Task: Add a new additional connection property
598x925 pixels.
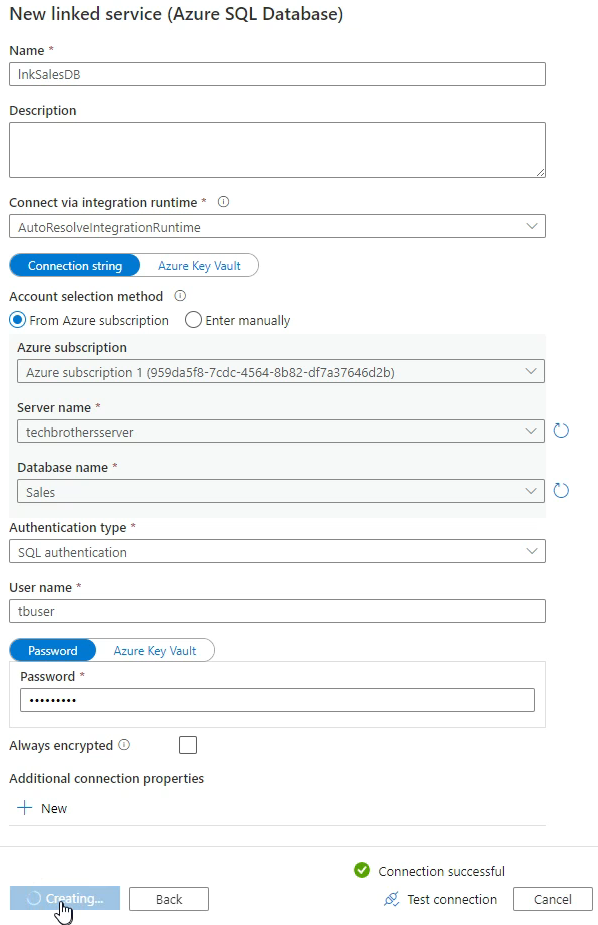Action: (x=42, y=808)
